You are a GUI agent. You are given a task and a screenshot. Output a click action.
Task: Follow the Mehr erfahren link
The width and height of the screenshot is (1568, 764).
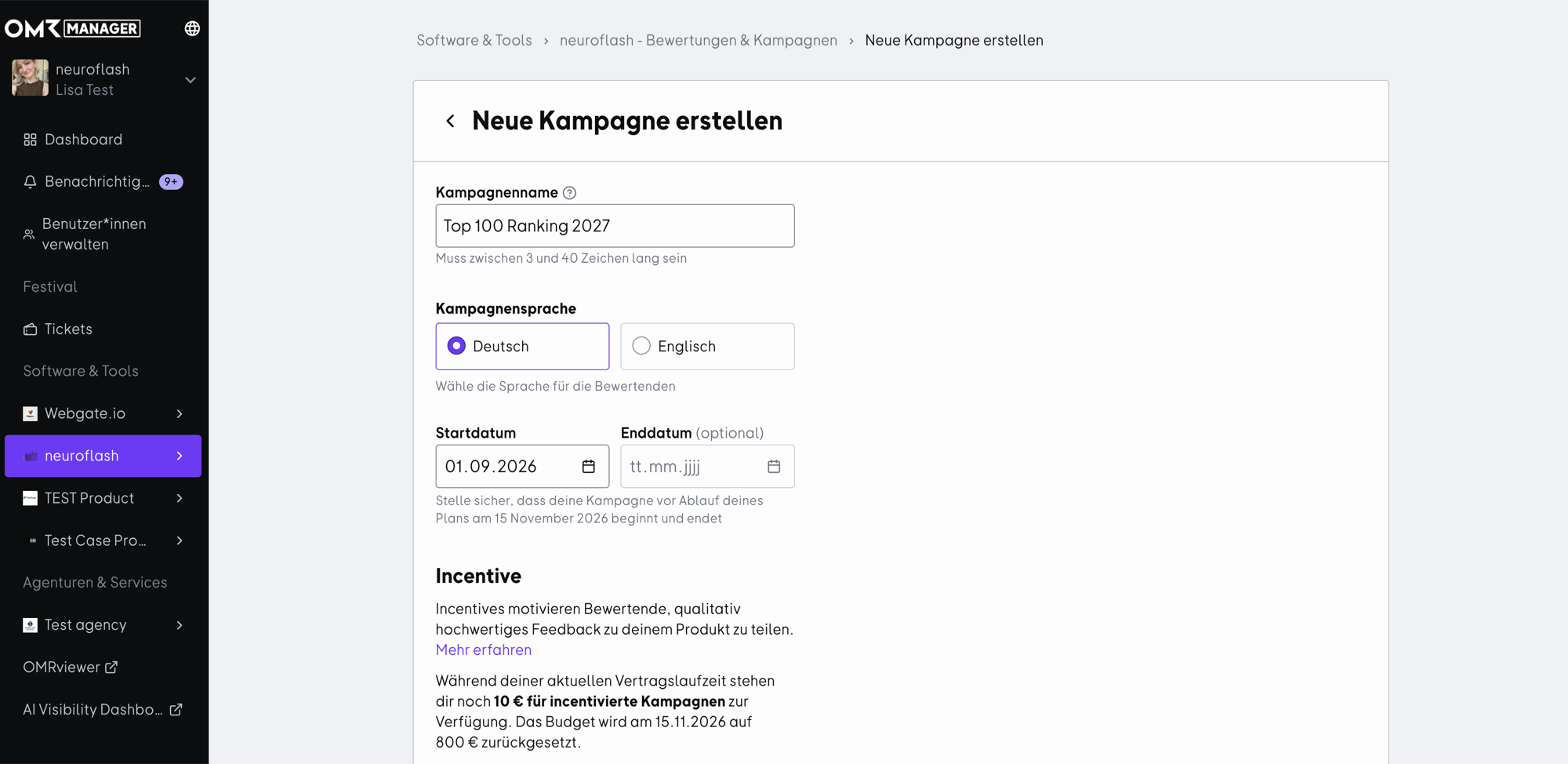click(x=484, y=650)
